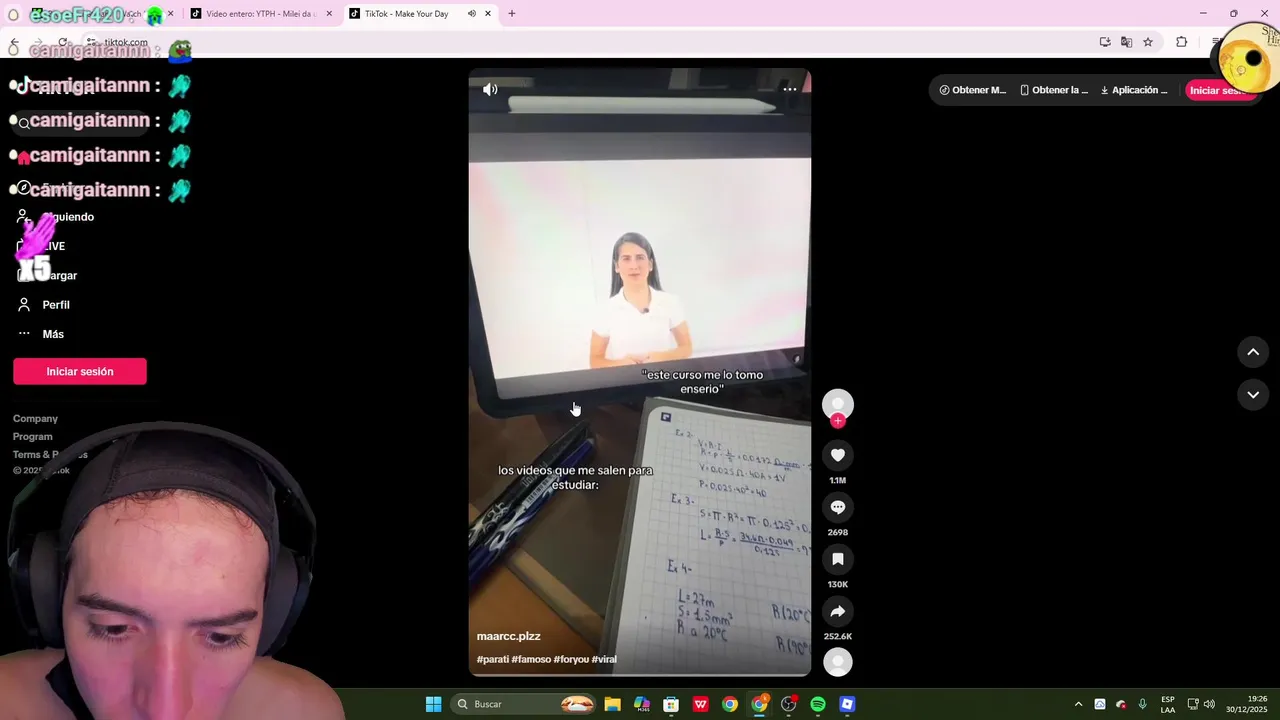Go to previous video with up chevron
This screenshot has width=1280, height=720.
tap(1253, 352)
